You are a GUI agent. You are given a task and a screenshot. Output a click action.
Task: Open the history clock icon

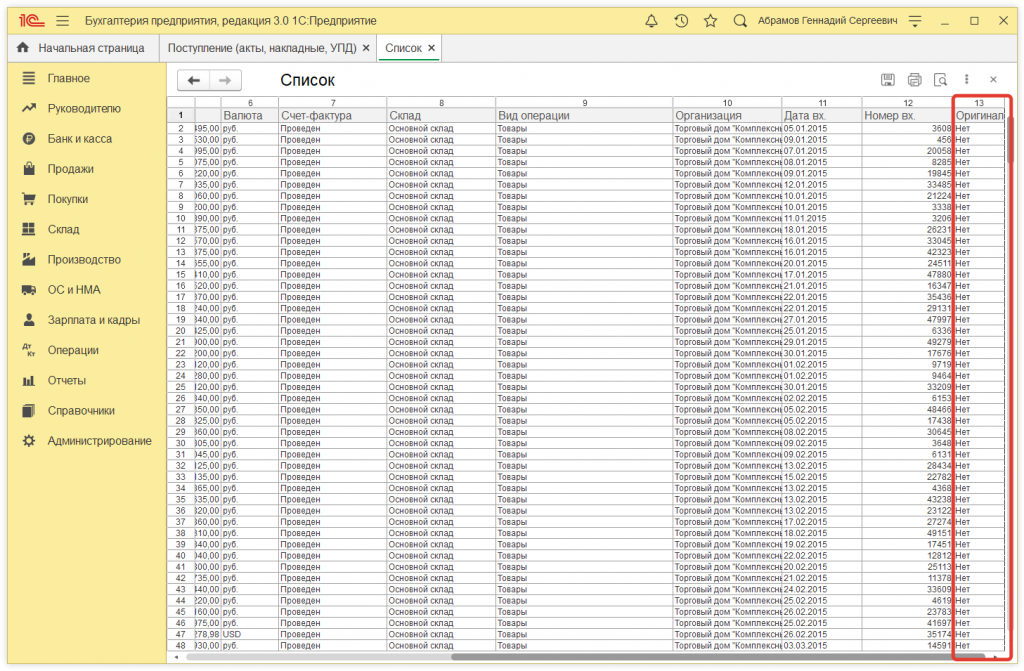coord(681,21)
